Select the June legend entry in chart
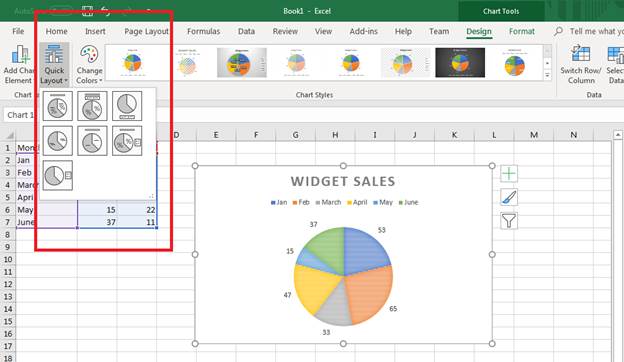The width and height of the screenshot is (624, 362). (x=408, y=202)
